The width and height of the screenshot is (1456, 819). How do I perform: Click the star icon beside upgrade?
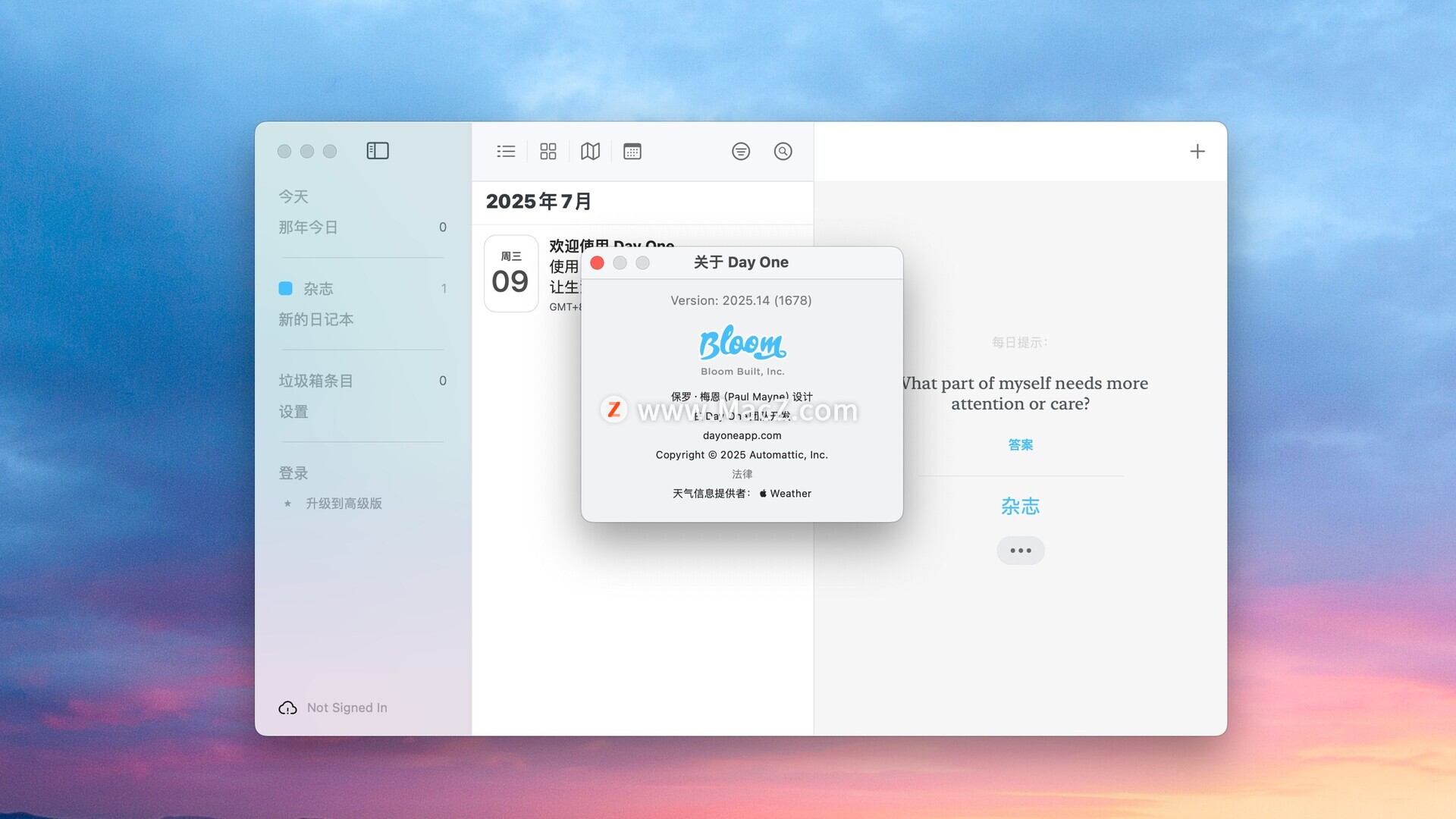tap(287, 504)
